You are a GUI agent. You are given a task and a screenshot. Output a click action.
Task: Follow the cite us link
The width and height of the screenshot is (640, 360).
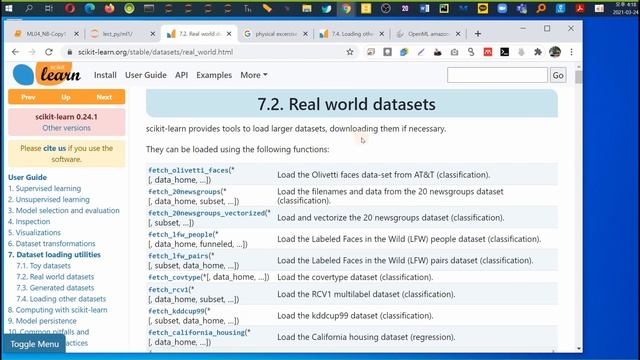(x=54, y=148)
